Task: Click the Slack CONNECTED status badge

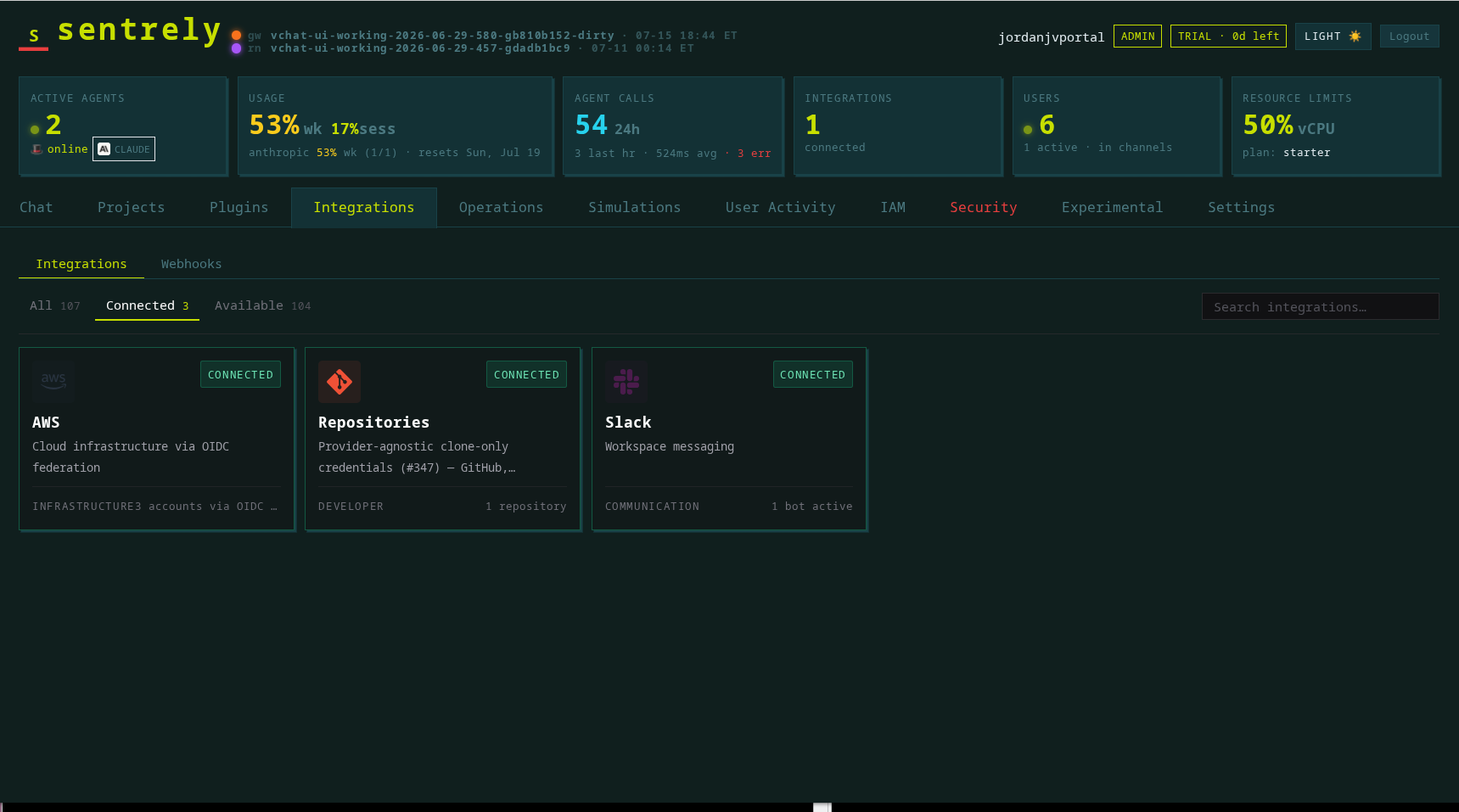Action: coord(812,374)
